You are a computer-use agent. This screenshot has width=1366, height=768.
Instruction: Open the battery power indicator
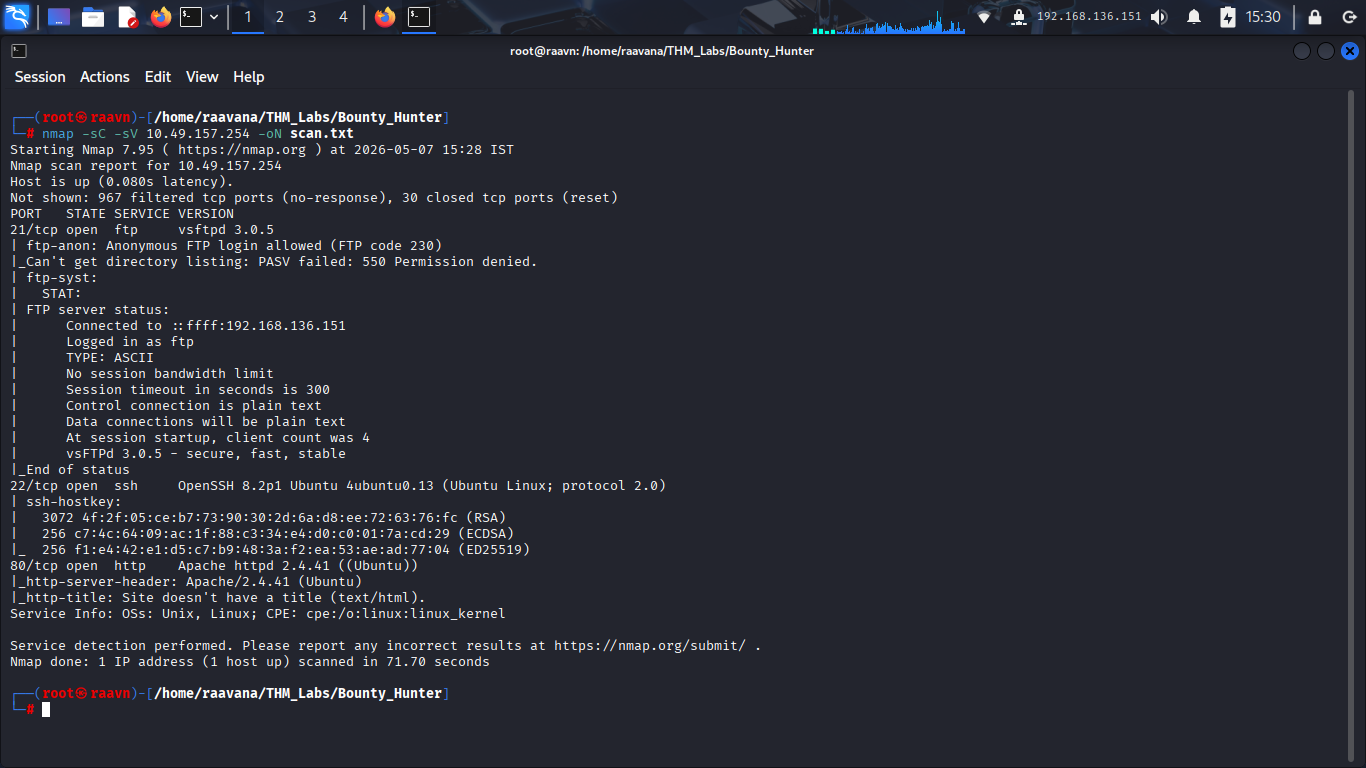[1228, 17]
